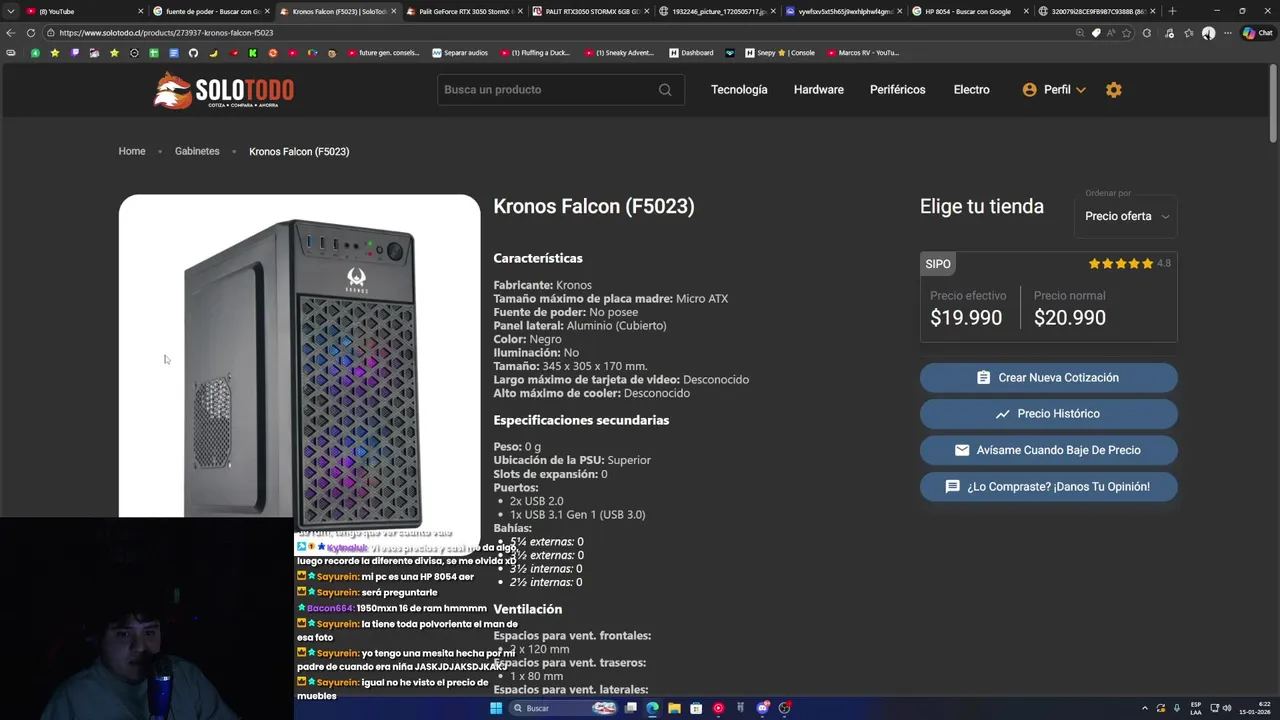Click ¿Lo Compraste? ¡Danos Tu Opinión!
The height and width of the screenshot is (720, 1280).
click(1048, 487)
